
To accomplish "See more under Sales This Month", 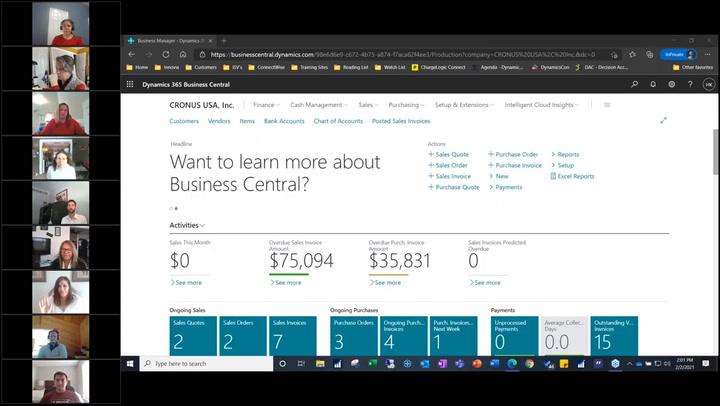I will [x=186, y=283].
